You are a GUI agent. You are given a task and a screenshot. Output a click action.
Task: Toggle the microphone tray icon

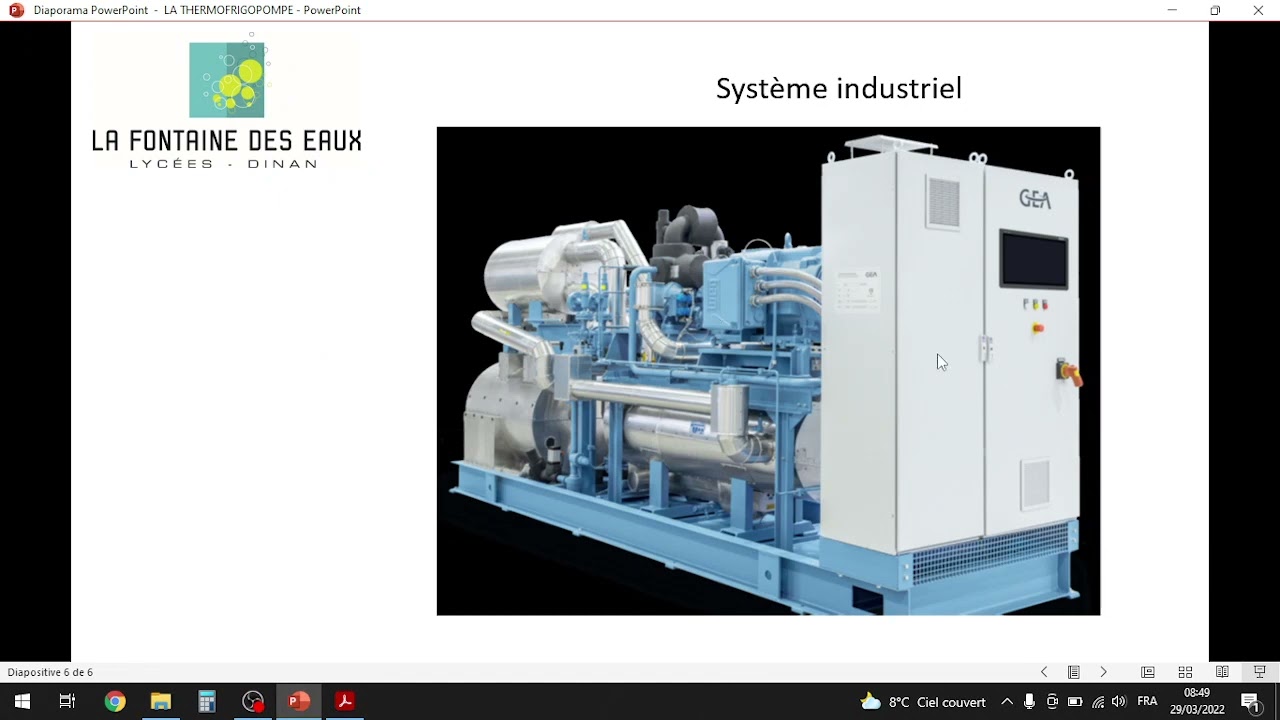pyautogui.click(x=1029, y=702)
